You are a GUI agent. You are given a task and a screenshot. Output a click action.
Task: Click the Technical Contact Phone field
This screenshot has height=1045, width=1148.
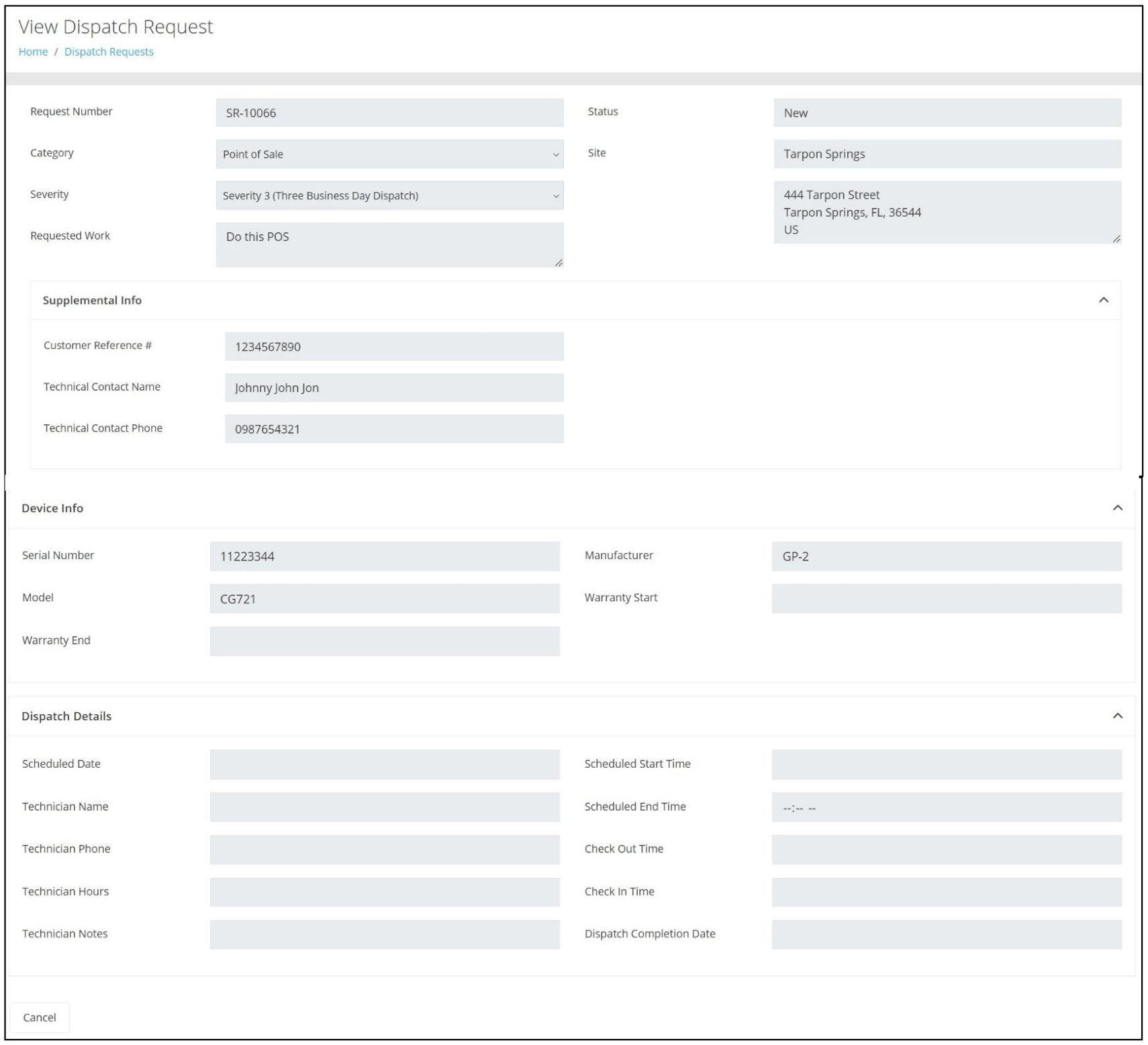click(394, 429)
